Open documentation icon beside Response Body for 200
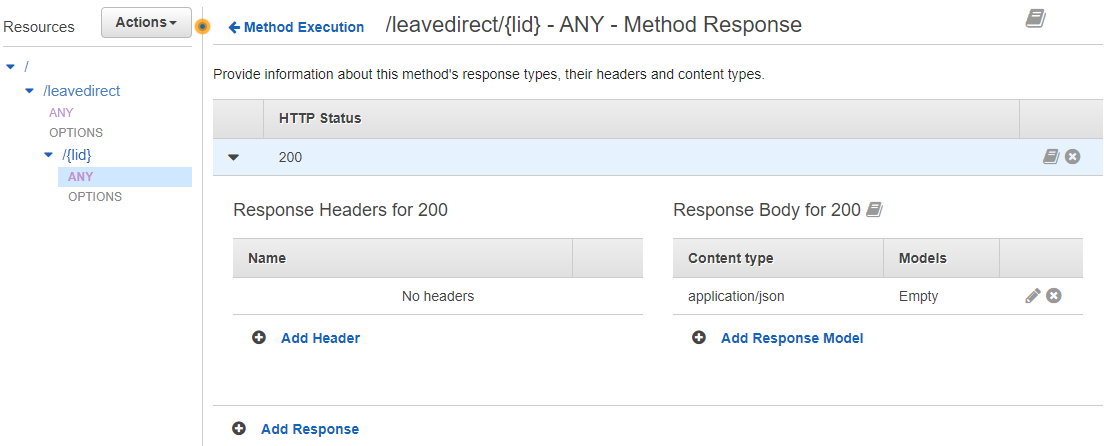 coord(874,210)
